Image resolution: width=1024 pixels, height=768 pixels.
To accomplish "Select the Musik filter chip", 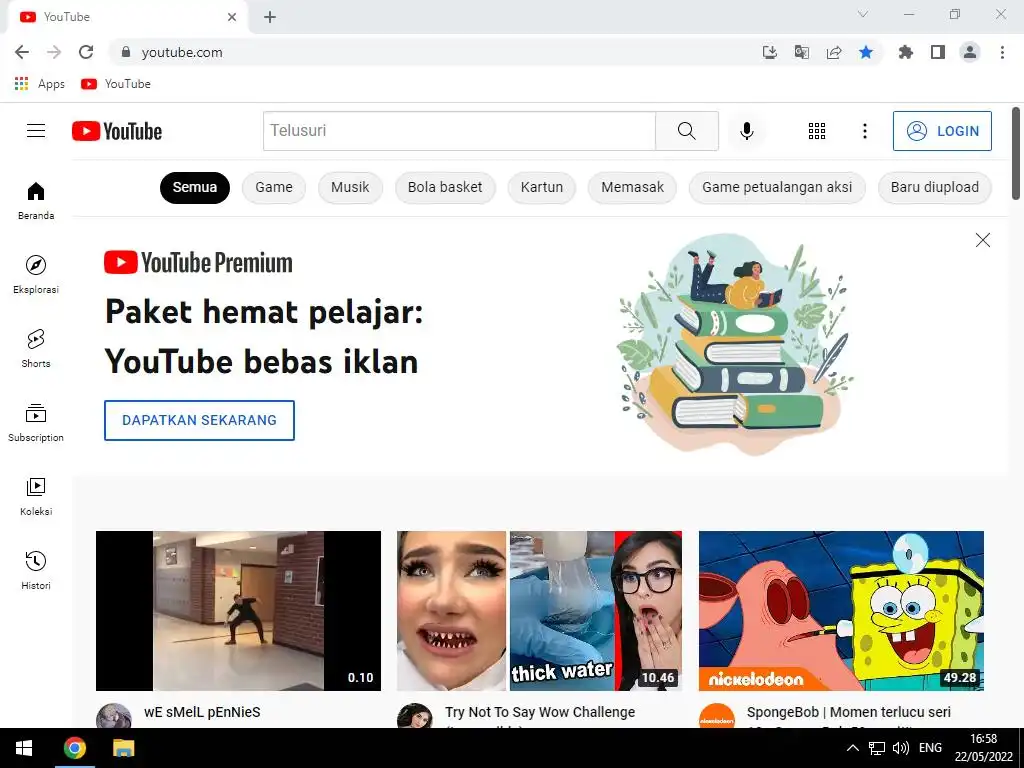I will pyautogui.click(x=350, y=187).
